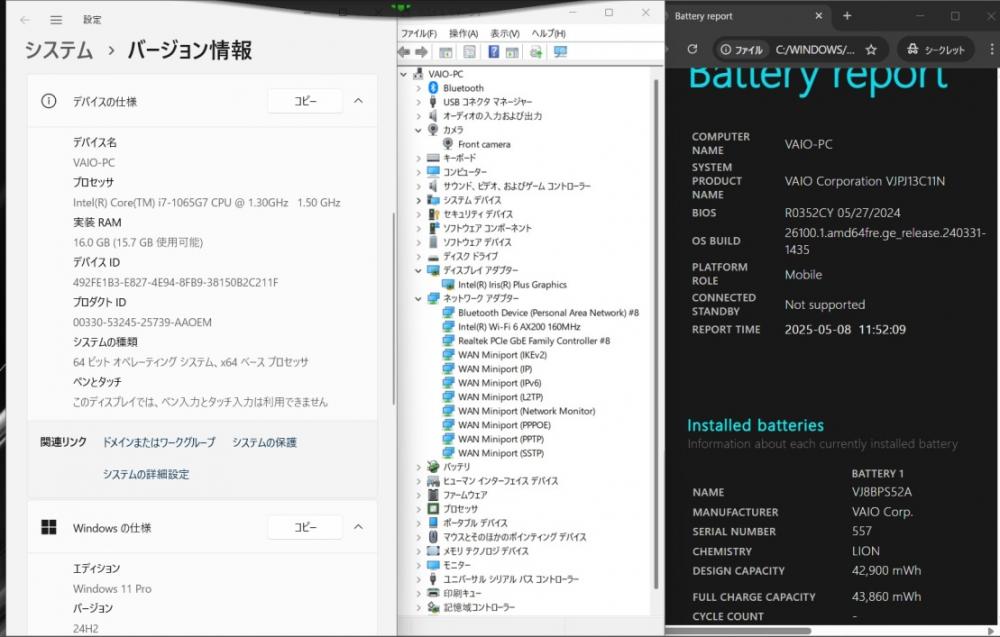Collapse the カメラ node in Device Manager
Screen dimensions: 1000x637
pyautogui.click(x=418, y=130)
